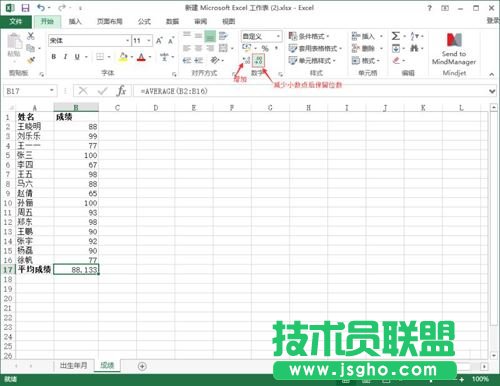
Task: Click the Paste clipboard icon
Action: [14, 41]
